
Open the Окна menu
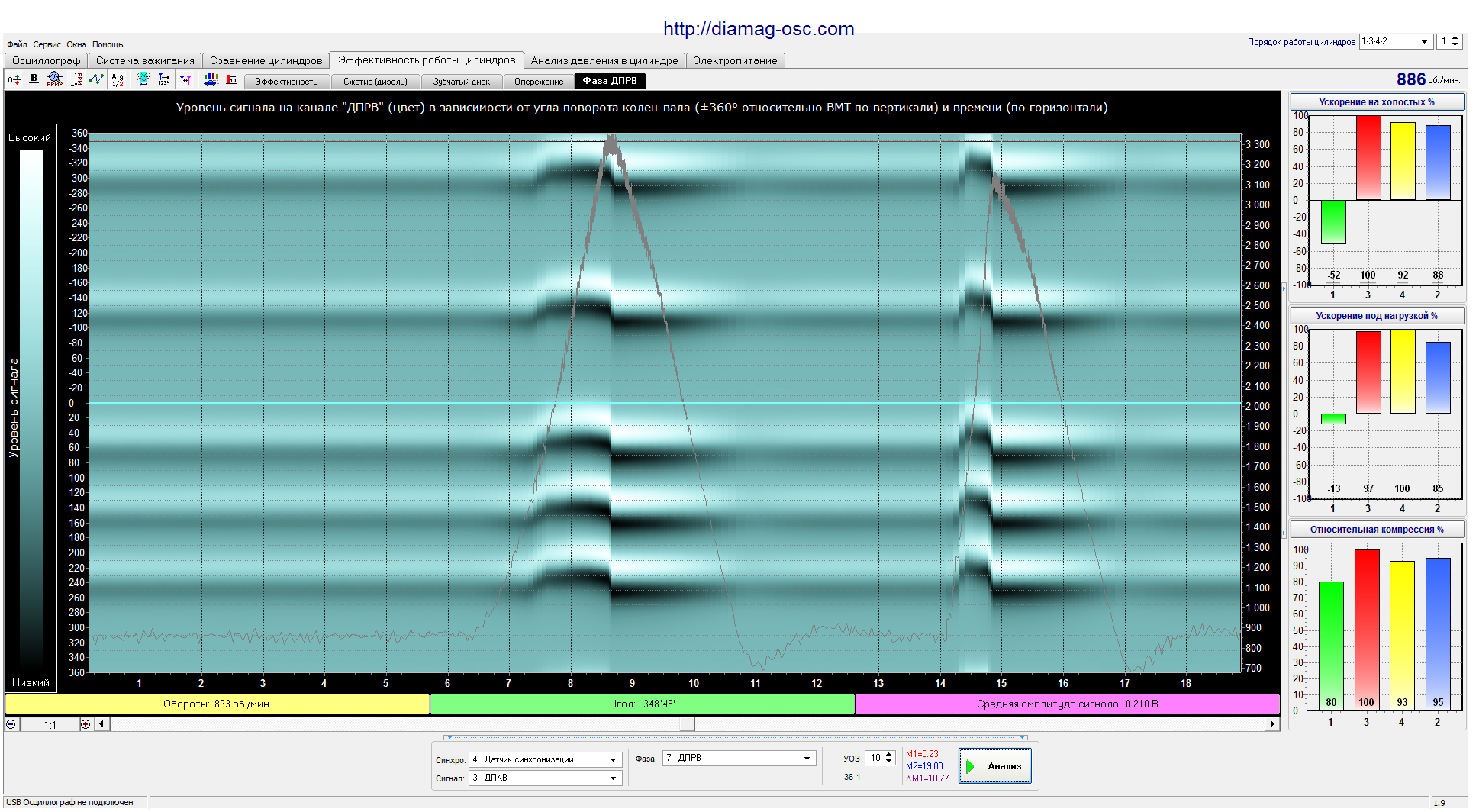coord(76,44)
